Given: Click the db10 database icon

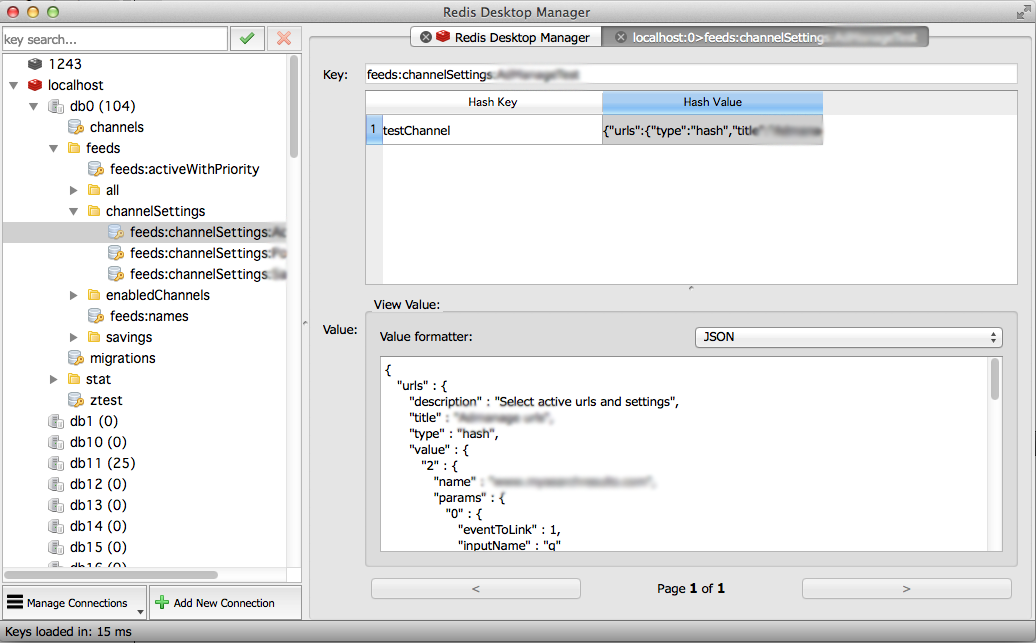Looking at the screenshot, I should [56, 442].
